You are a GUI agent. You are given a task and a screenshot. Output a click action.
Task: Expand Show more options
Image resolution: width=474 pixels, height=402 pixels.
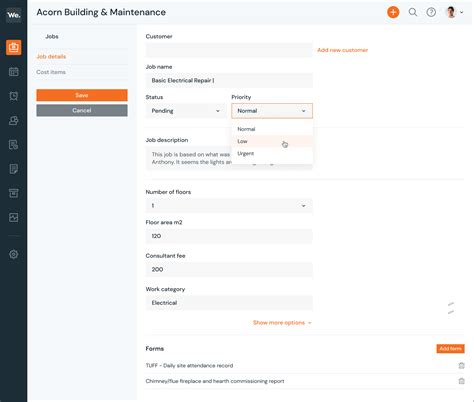[x=282, y=323]
